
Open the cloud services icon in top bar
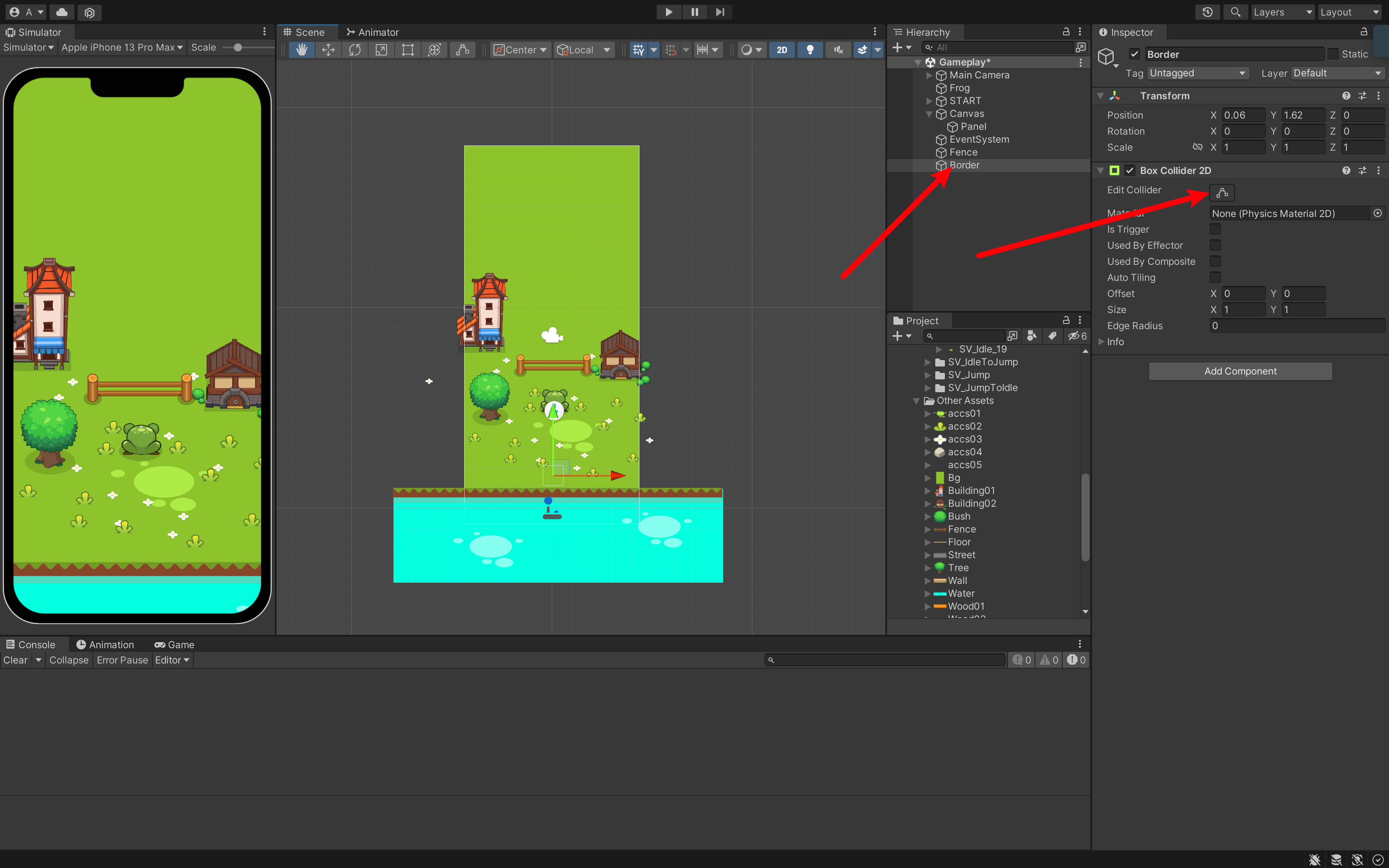pos(62,12)
